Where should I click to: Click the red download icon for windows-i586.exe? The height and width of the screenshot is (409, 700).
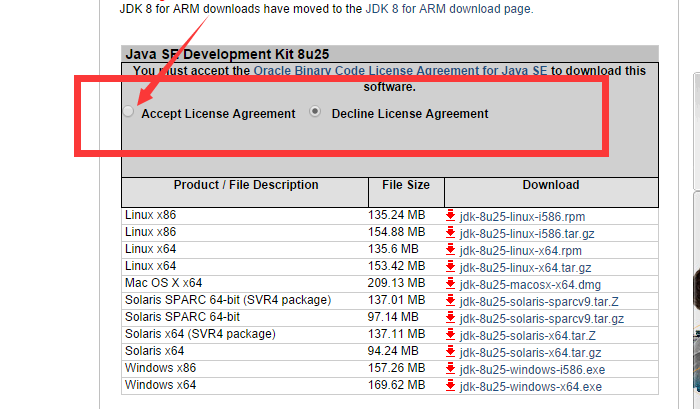tap(450, 368)
